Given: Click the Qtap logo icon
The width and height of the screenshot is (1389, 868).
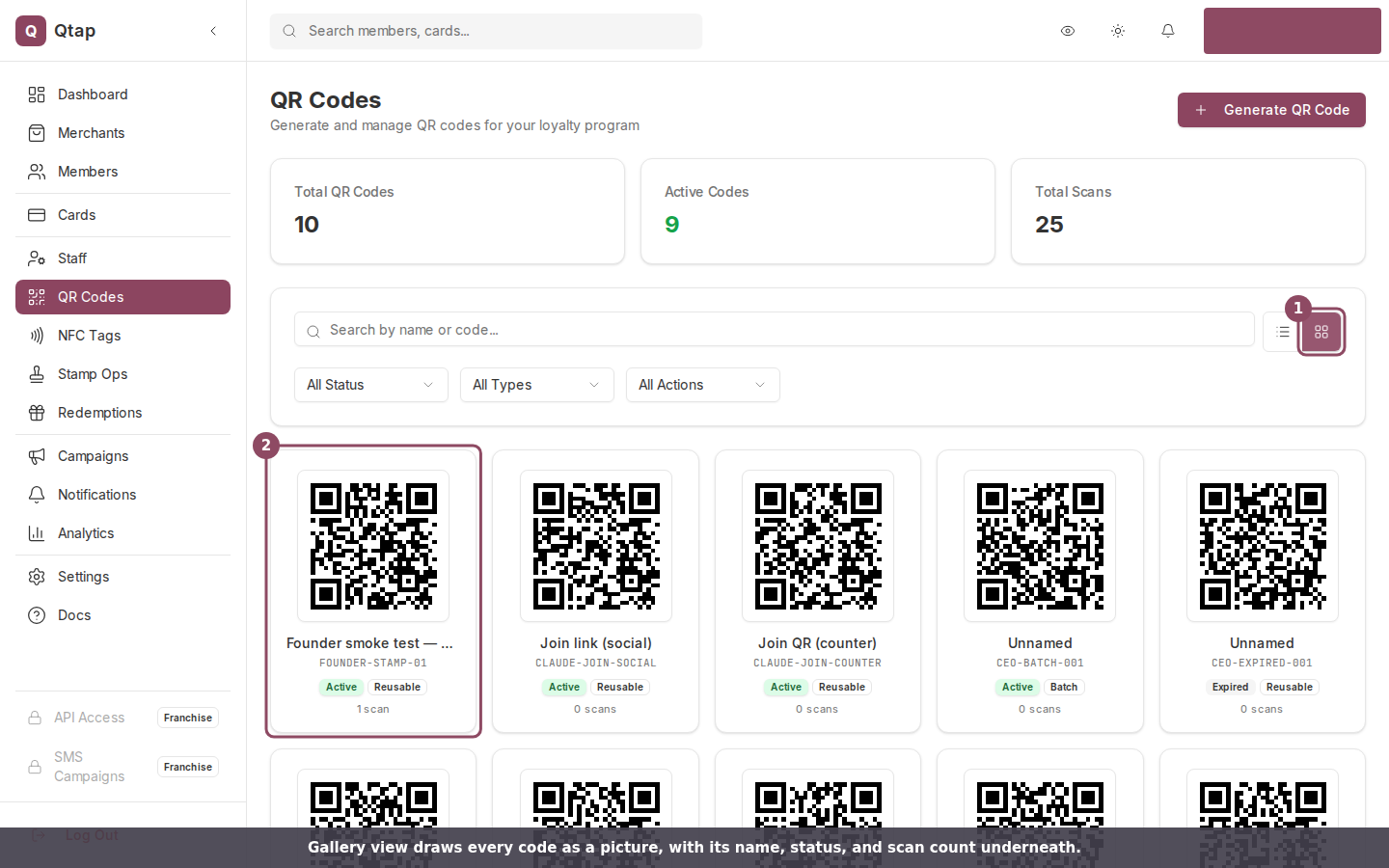Looking at the screenshot, I should [31, 31].
